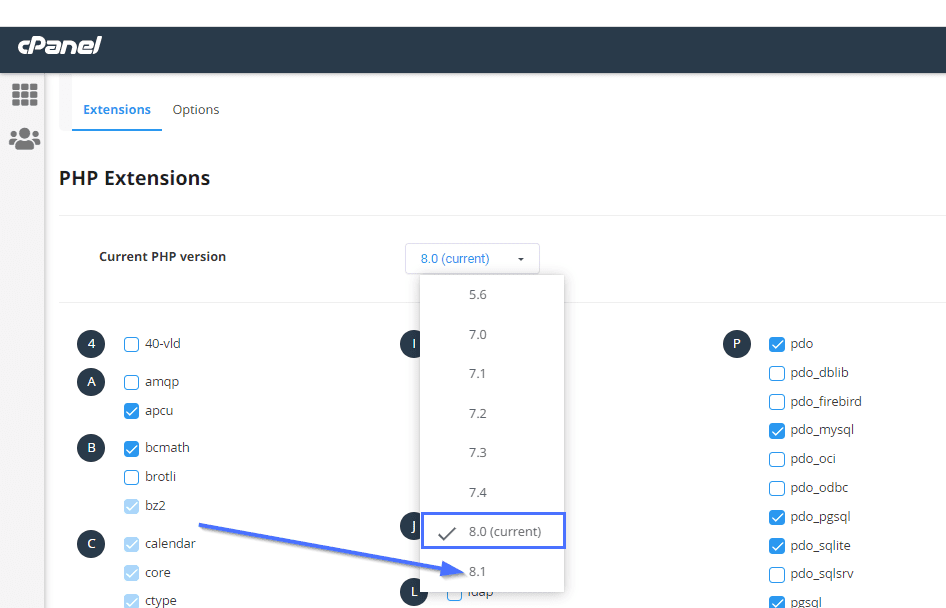The image size is (946, 608).
Task: Jump to letter P section badge
Action: pyautogui.click(x=737, y=344)
